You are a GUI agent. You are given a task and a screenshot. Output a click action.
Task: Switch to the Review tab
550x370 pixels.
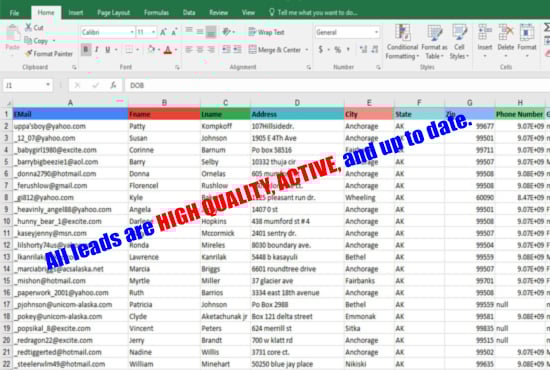pyautogui.click(x=218, y=13)
